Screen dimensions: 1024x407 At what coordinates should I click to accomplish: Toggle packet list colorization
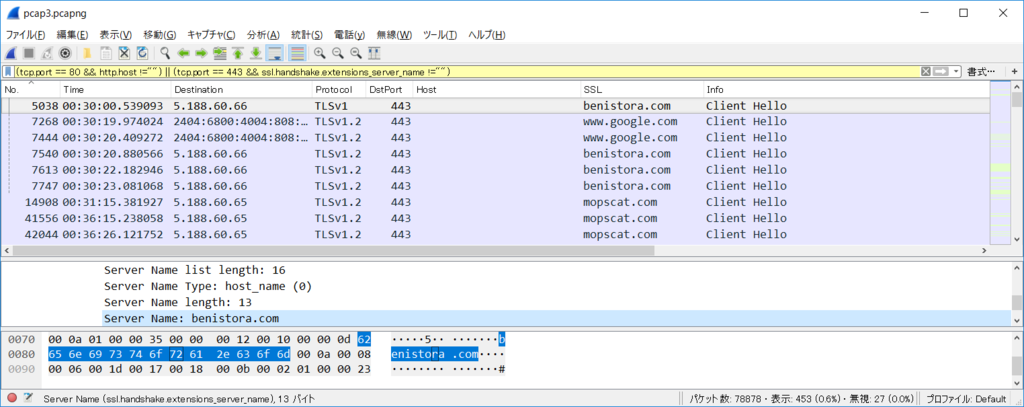coord(297,53)
